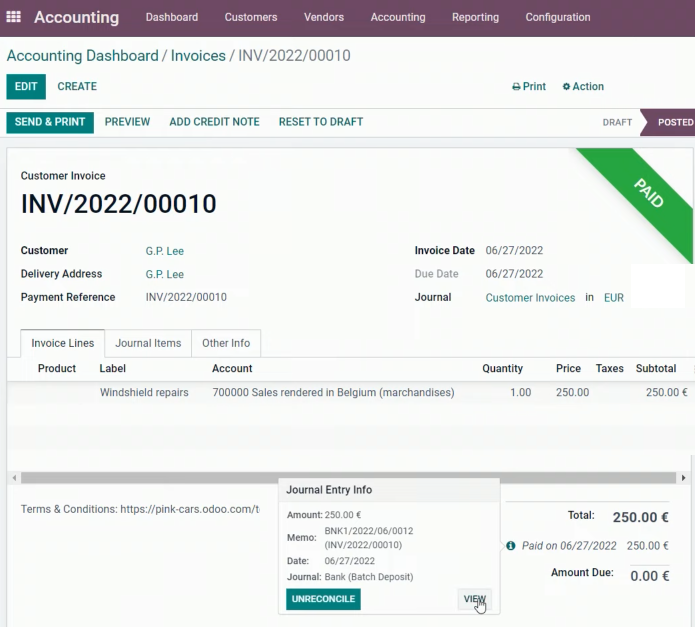
Task: Click the EDIT button
Action: pyautogui.click(x=26, y=86)
